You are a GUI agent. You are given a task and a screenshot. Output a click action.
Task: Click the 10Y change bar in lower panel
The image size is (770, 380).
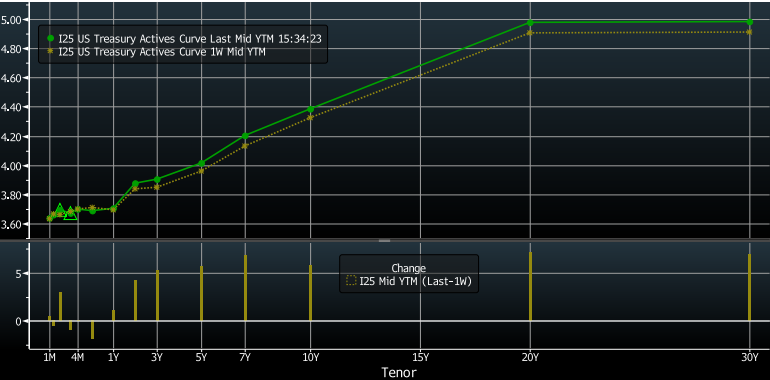coord(310,293)
